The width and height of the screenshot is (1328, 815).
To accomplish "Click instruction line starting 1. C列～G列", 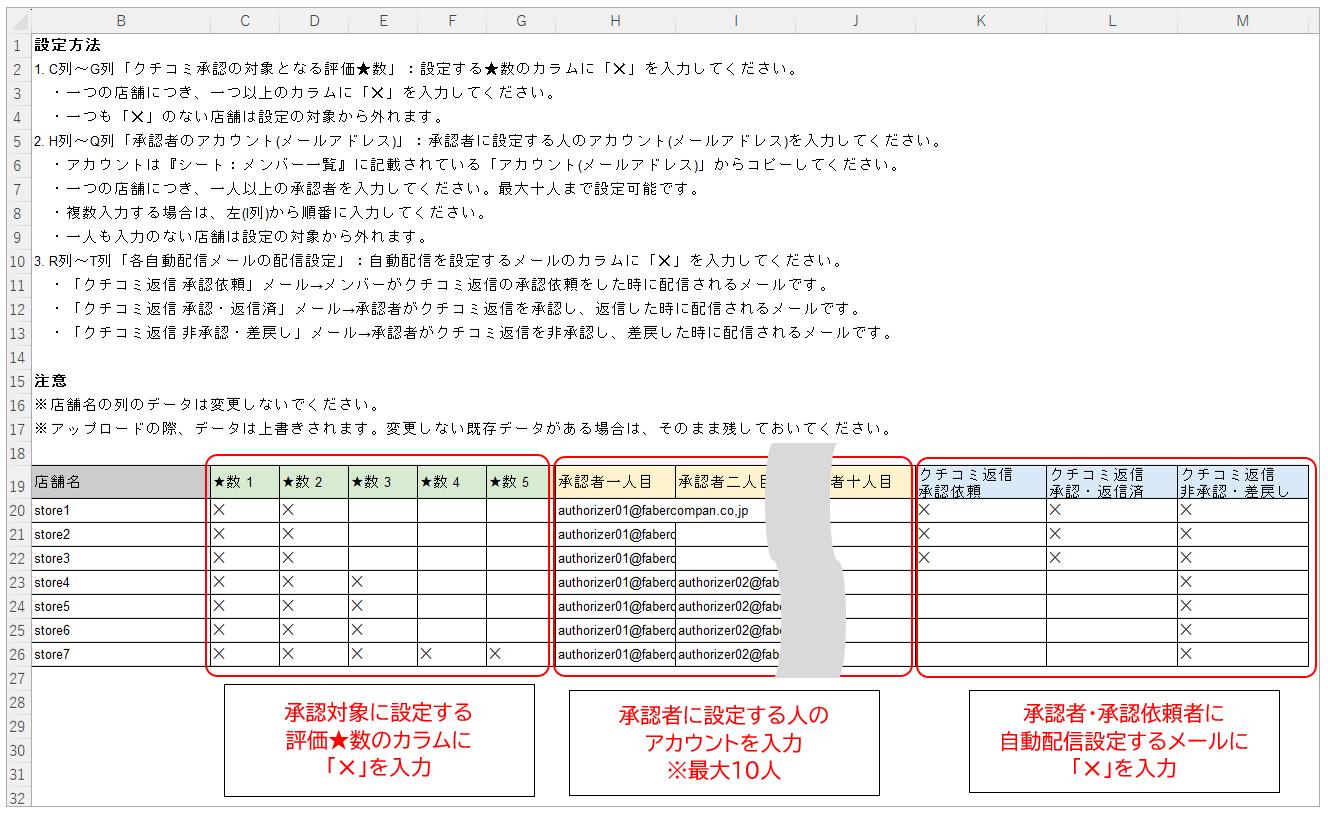I will tap(416, 69).
